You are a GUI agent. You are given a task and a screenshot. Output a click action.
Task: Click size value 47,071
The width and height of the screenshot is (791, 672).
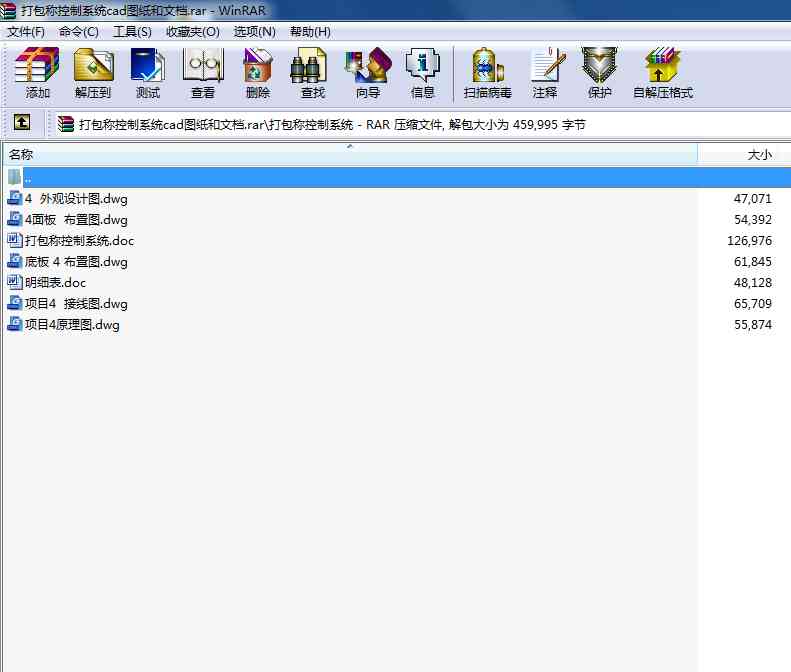pyautogui.click(x=753, y=198)
